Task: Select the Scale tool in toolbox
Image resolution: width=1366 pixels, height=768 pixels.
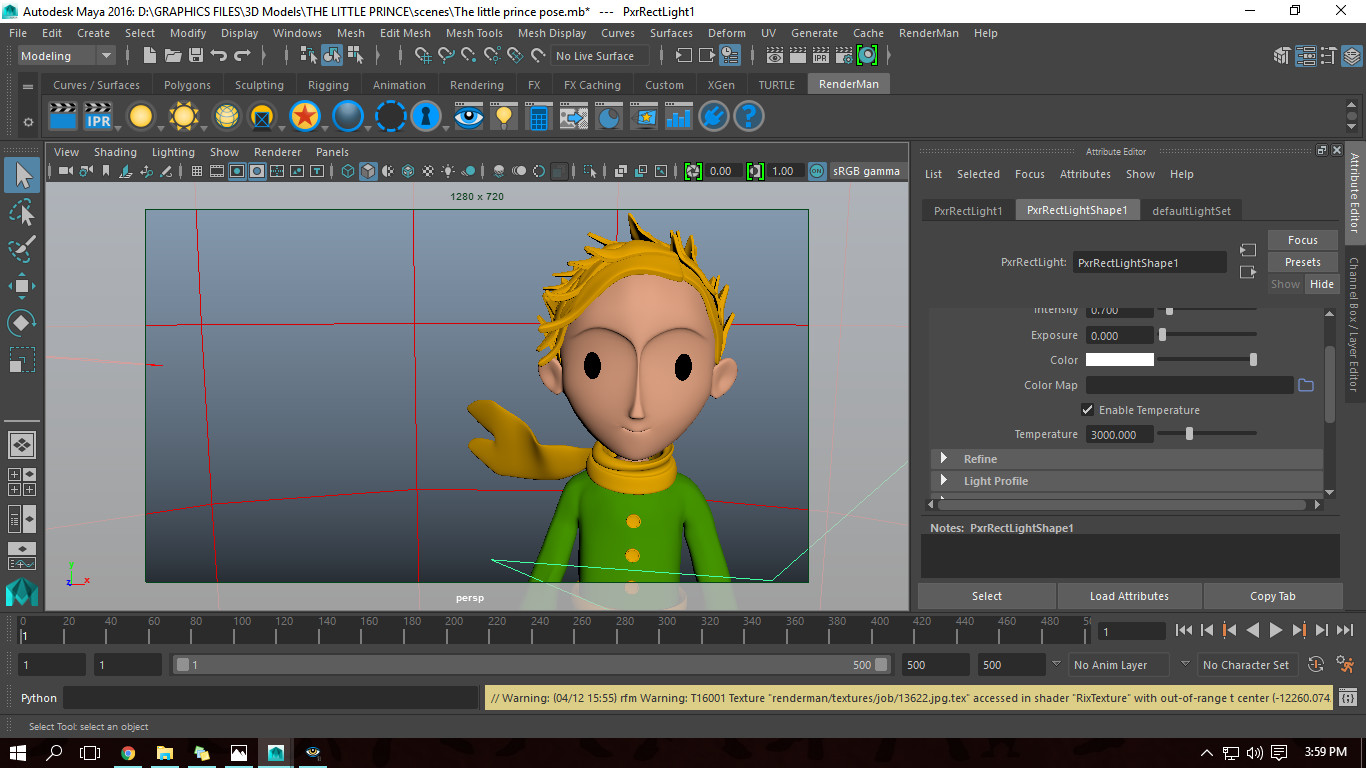Action: point(22,358)
